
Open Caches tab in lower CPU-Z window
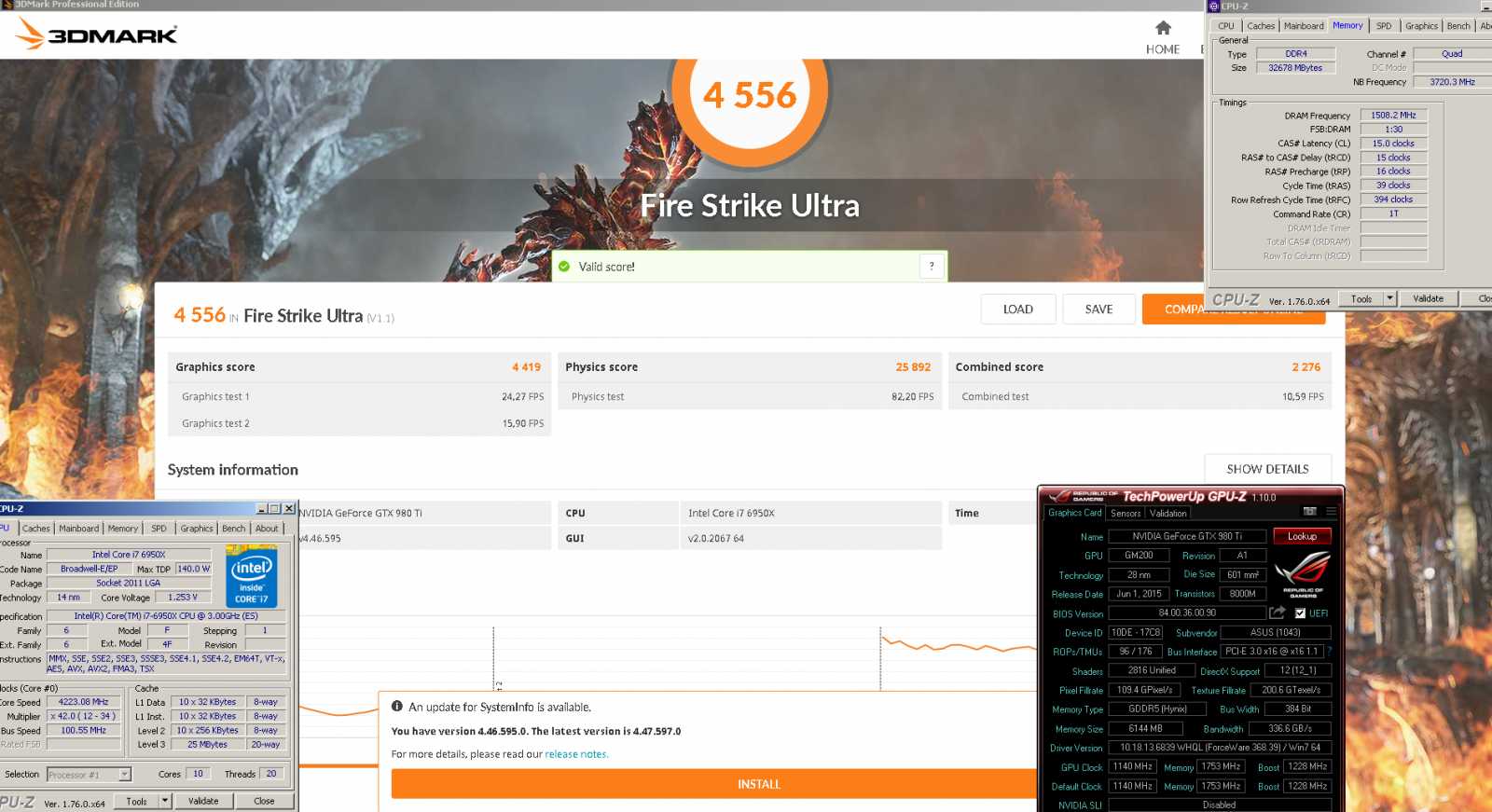(35, 529)
